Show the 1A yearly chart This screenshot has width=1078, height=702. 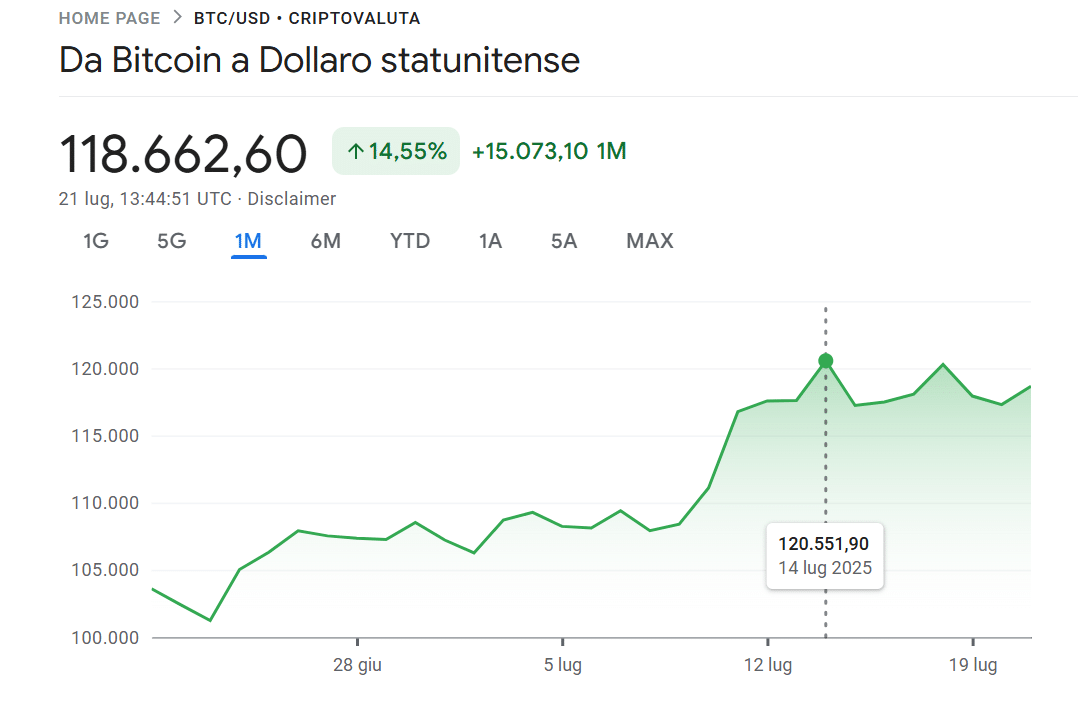(490, 241)
